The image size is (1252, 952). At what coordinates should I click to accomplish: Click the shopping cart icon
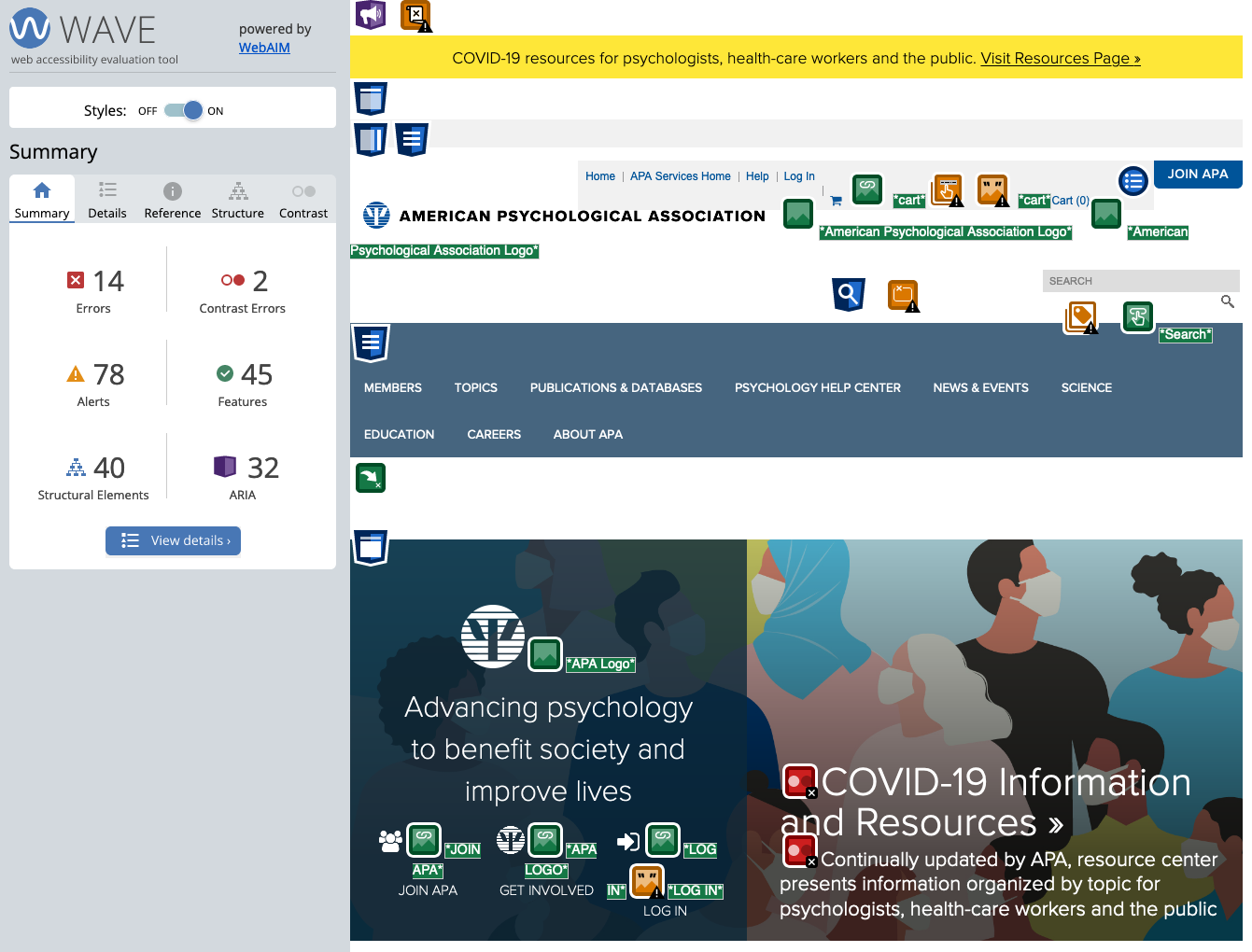tap(836, 201)
